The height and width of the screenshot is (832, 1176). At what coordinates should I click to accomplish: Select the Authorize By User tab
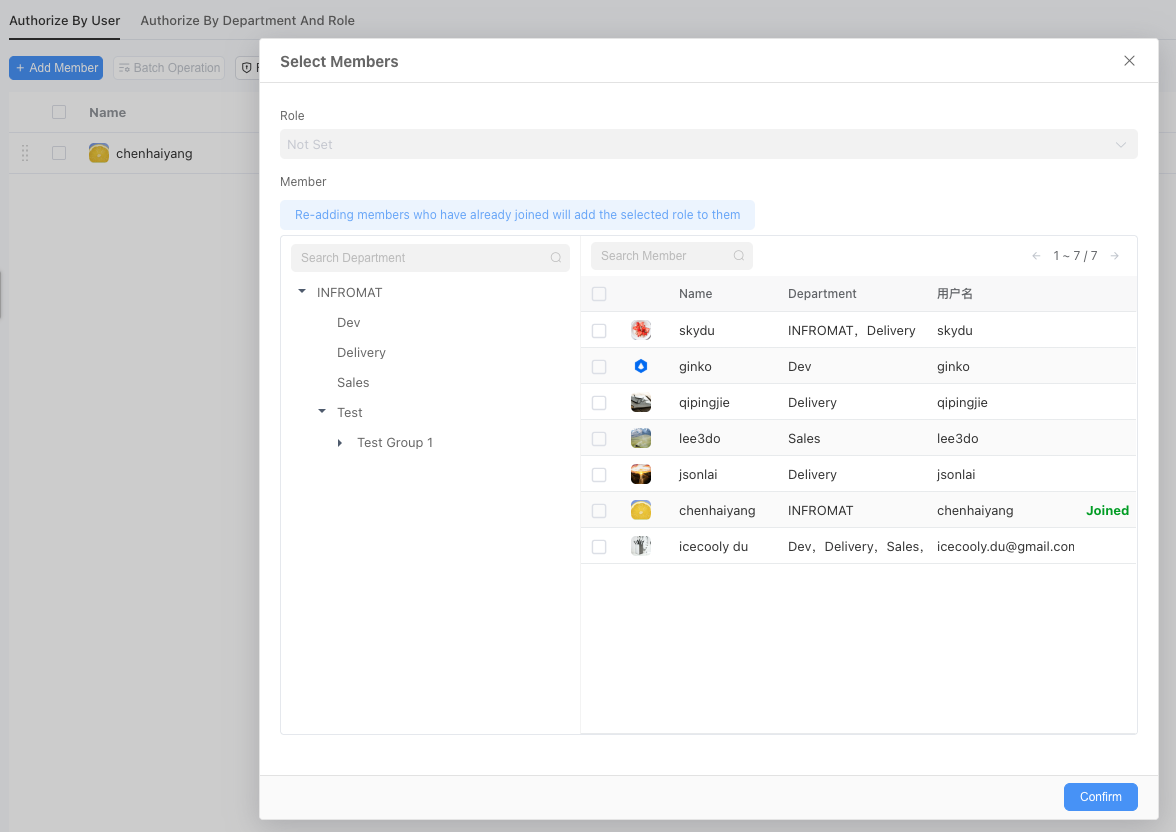click(x=64, y=20)
